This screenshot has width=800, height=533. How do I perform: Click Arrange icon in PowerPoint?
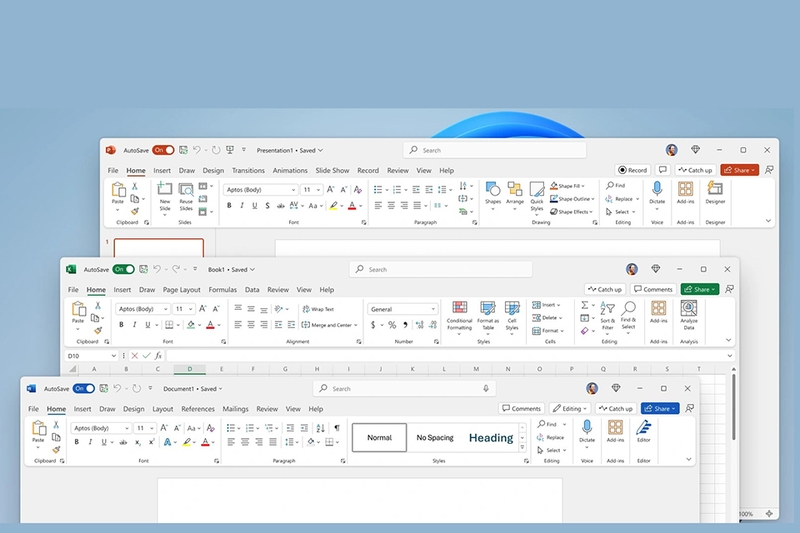(515, 190)
